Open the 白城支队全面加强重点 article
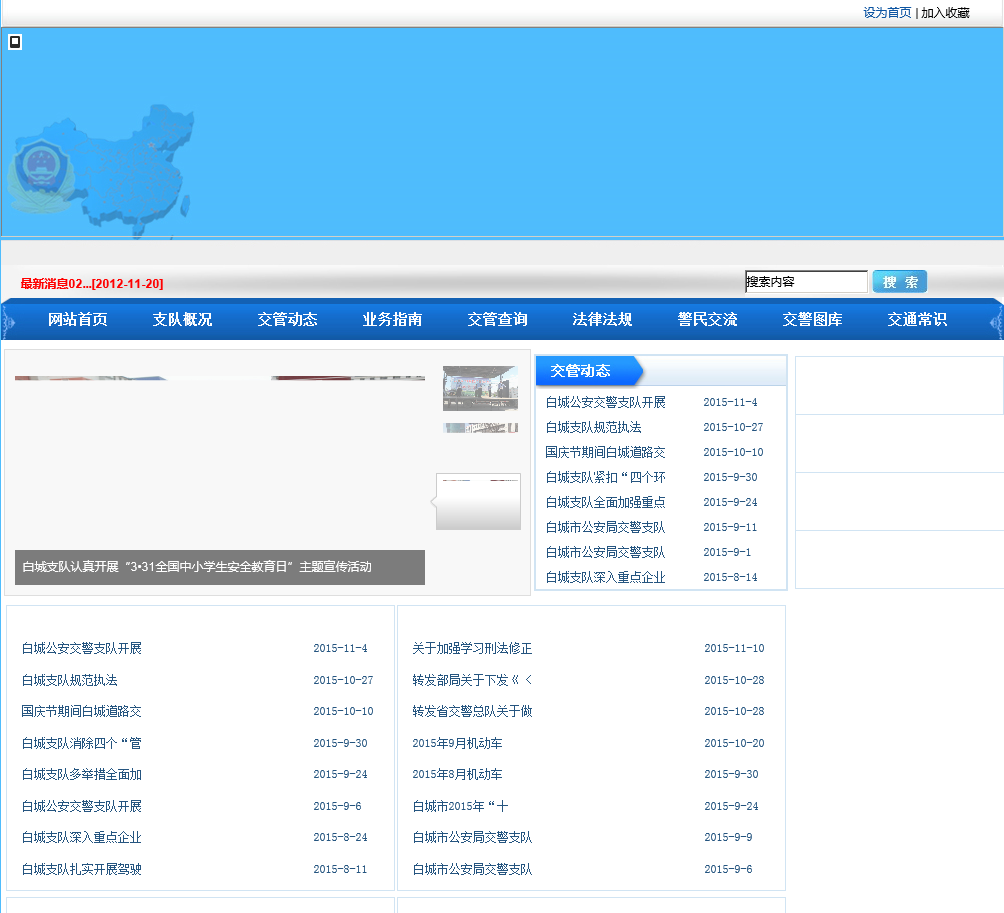 (605, 502)
